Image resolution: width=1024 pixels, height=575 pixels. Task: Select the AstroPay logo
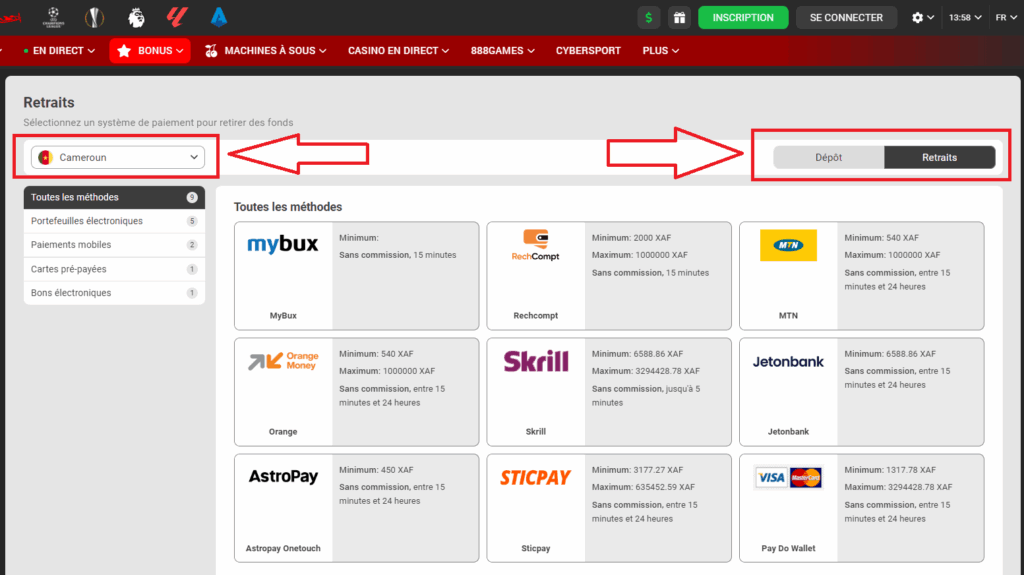coord(283,476)
